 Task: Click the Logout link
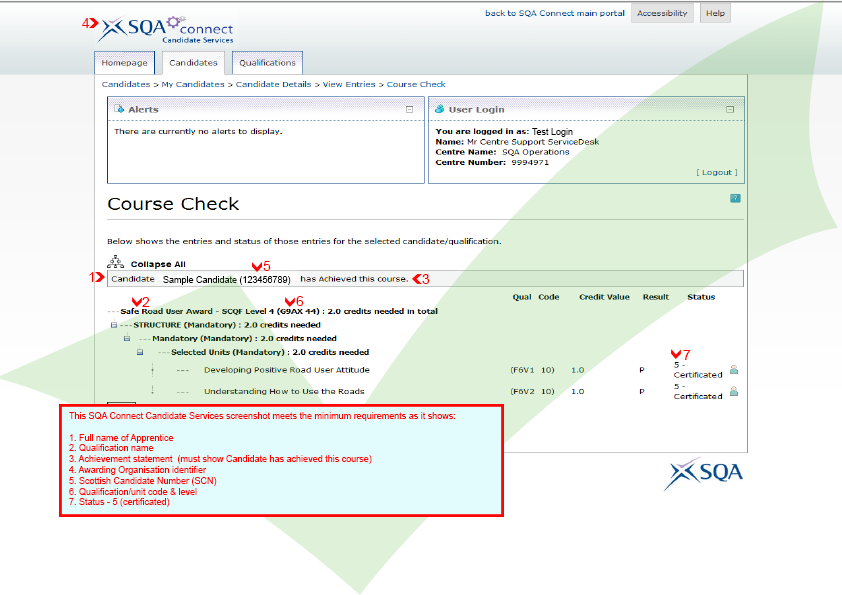pos(716,172)
